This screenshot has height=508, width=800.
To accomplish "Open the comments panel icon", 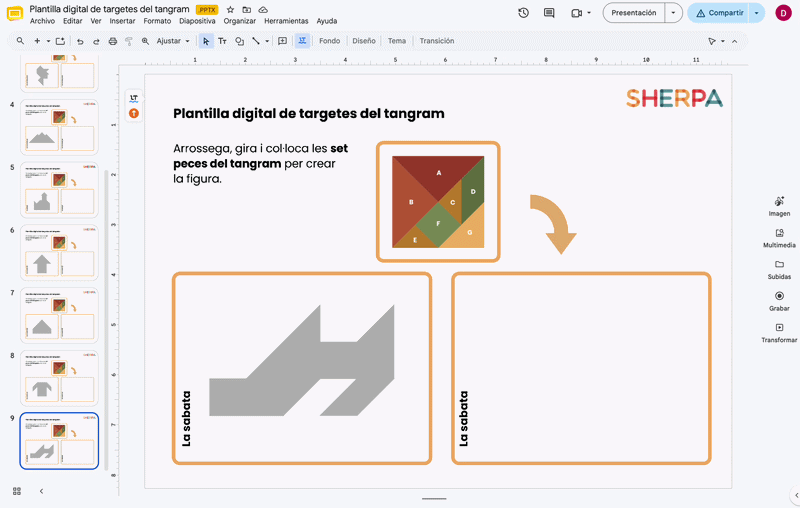I will (549, 13).
